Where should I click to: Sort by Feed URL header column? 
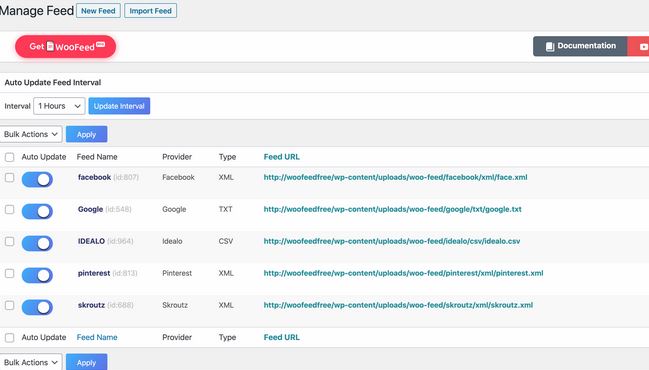pyautogui.click(x=281, y=157)
